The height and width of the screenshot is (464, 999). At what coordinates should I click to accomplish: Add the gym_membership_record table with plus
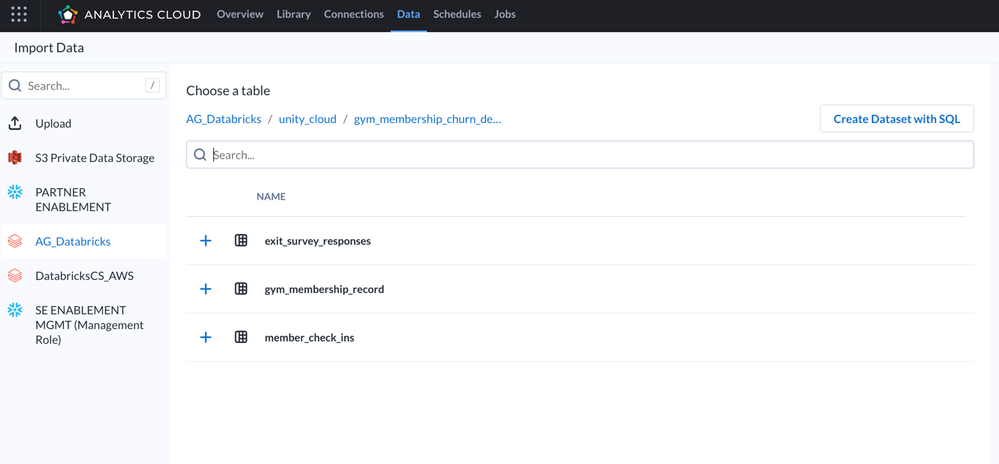[205, 289]
